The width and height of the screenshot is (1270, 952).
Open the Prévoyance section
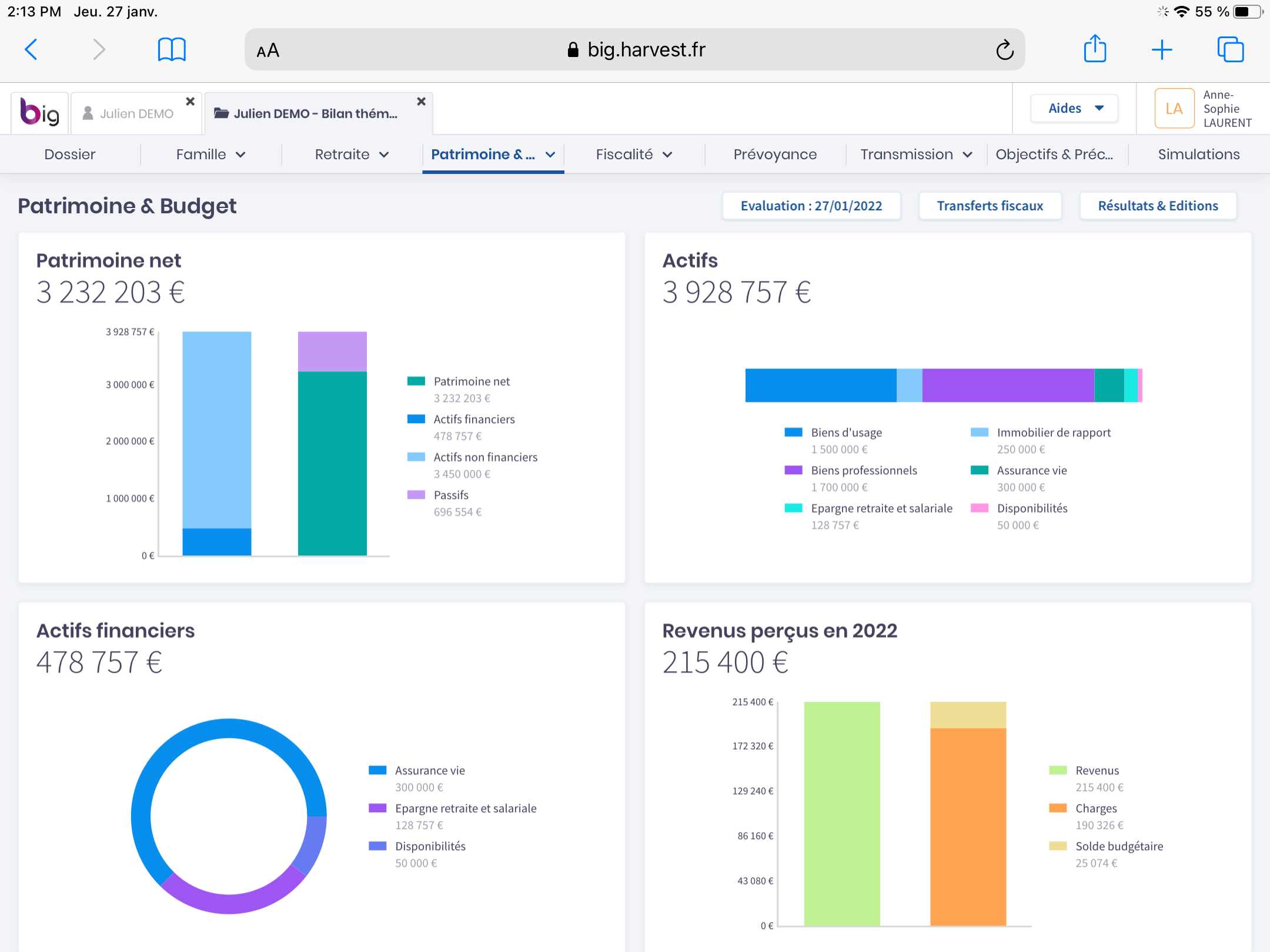click(x=775, y=155)
